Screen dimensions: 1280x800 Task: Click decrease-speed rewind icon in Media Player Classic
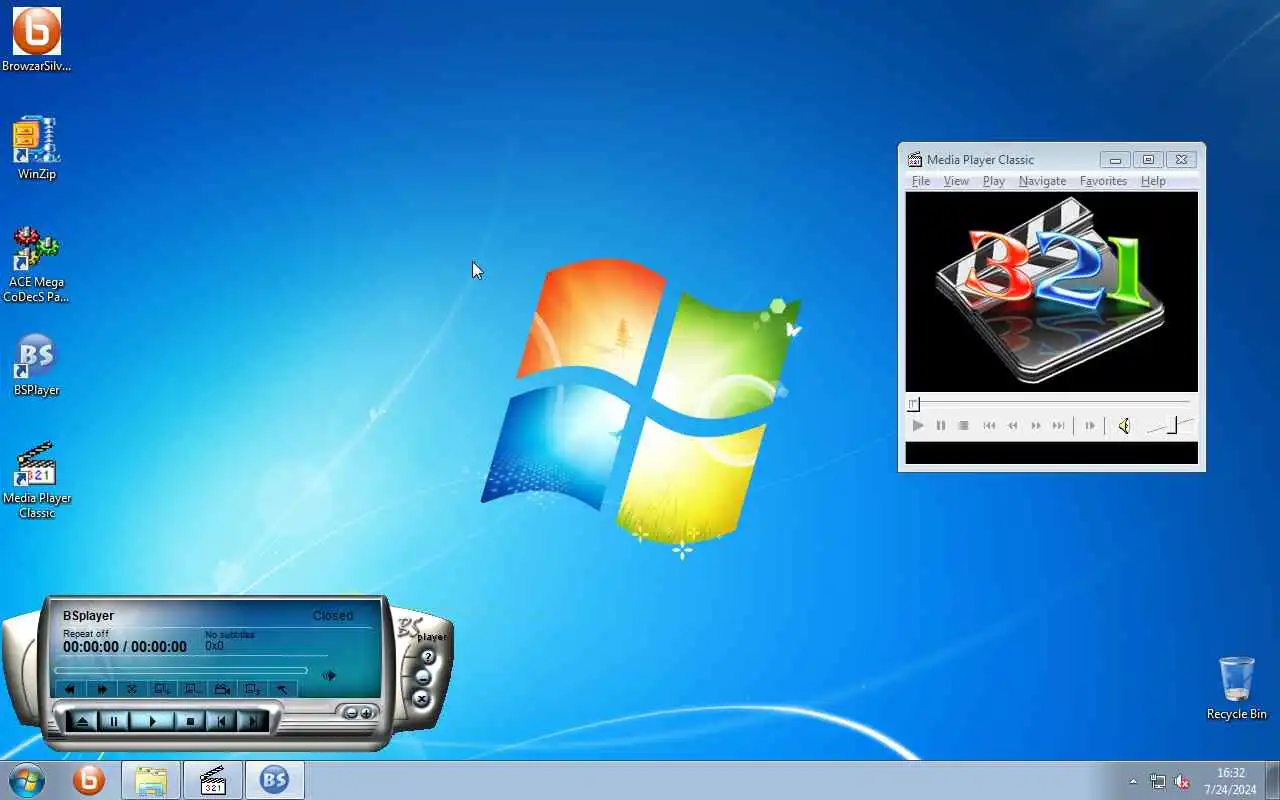pyautogui.click(x=1012, y=426)
